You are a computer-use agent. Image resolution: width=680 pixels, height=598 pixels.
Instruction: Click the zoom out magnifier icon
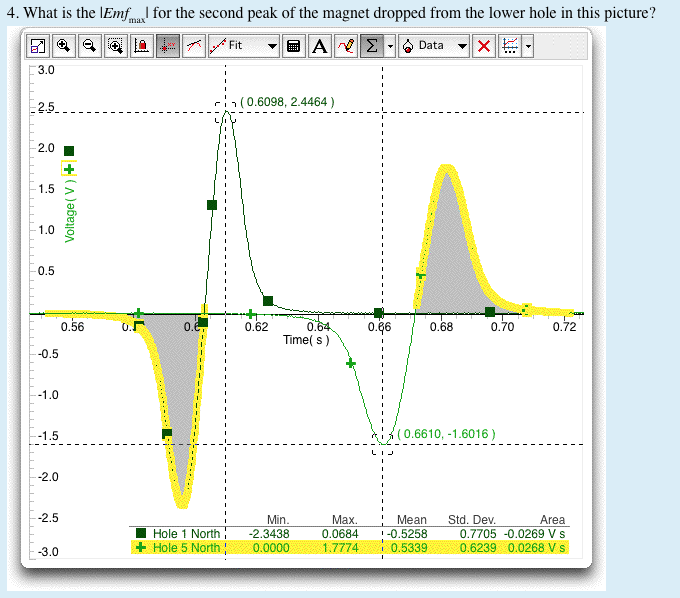coord(89,46)
